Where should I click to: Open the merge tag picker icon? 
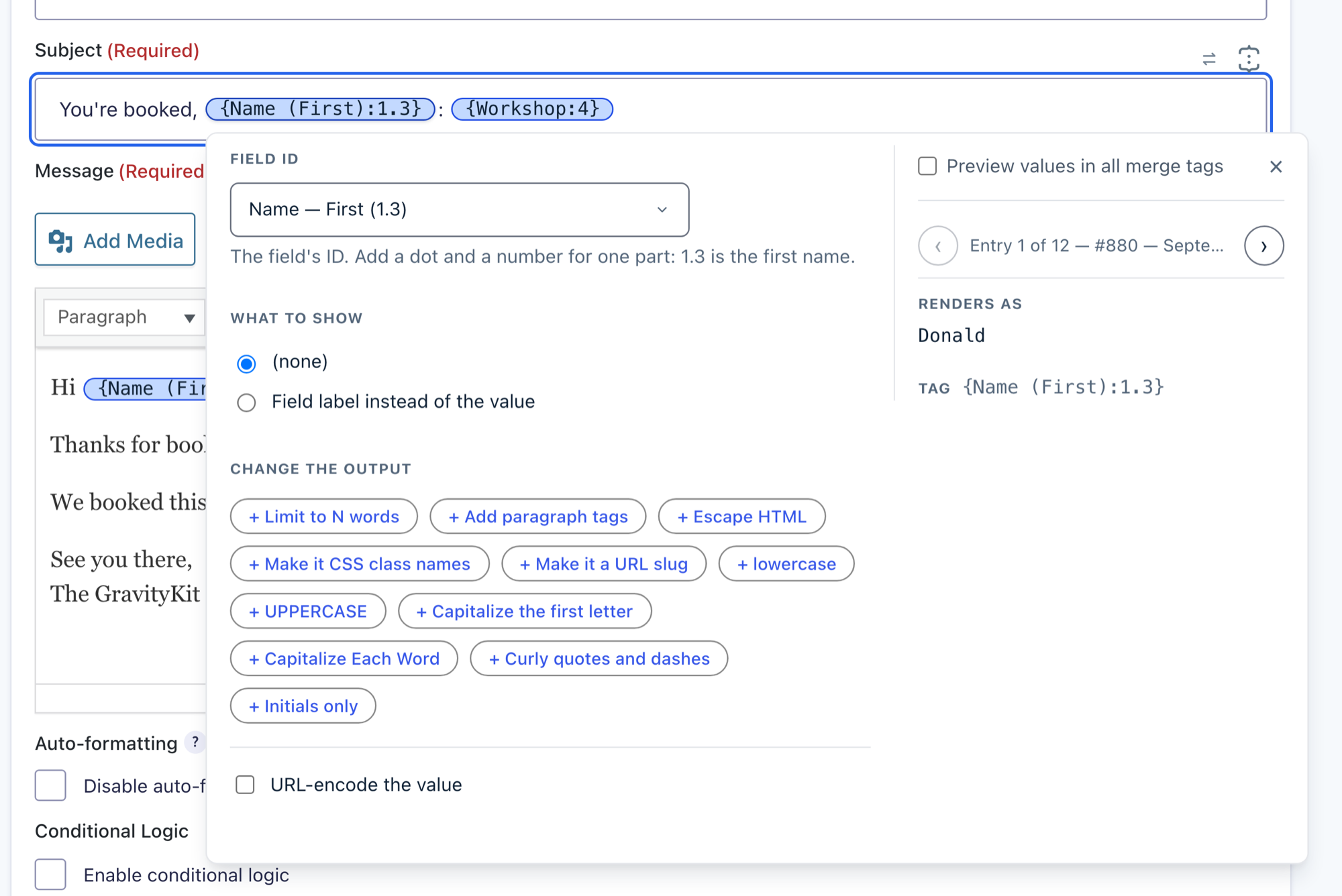click(x=1249, y=59)
